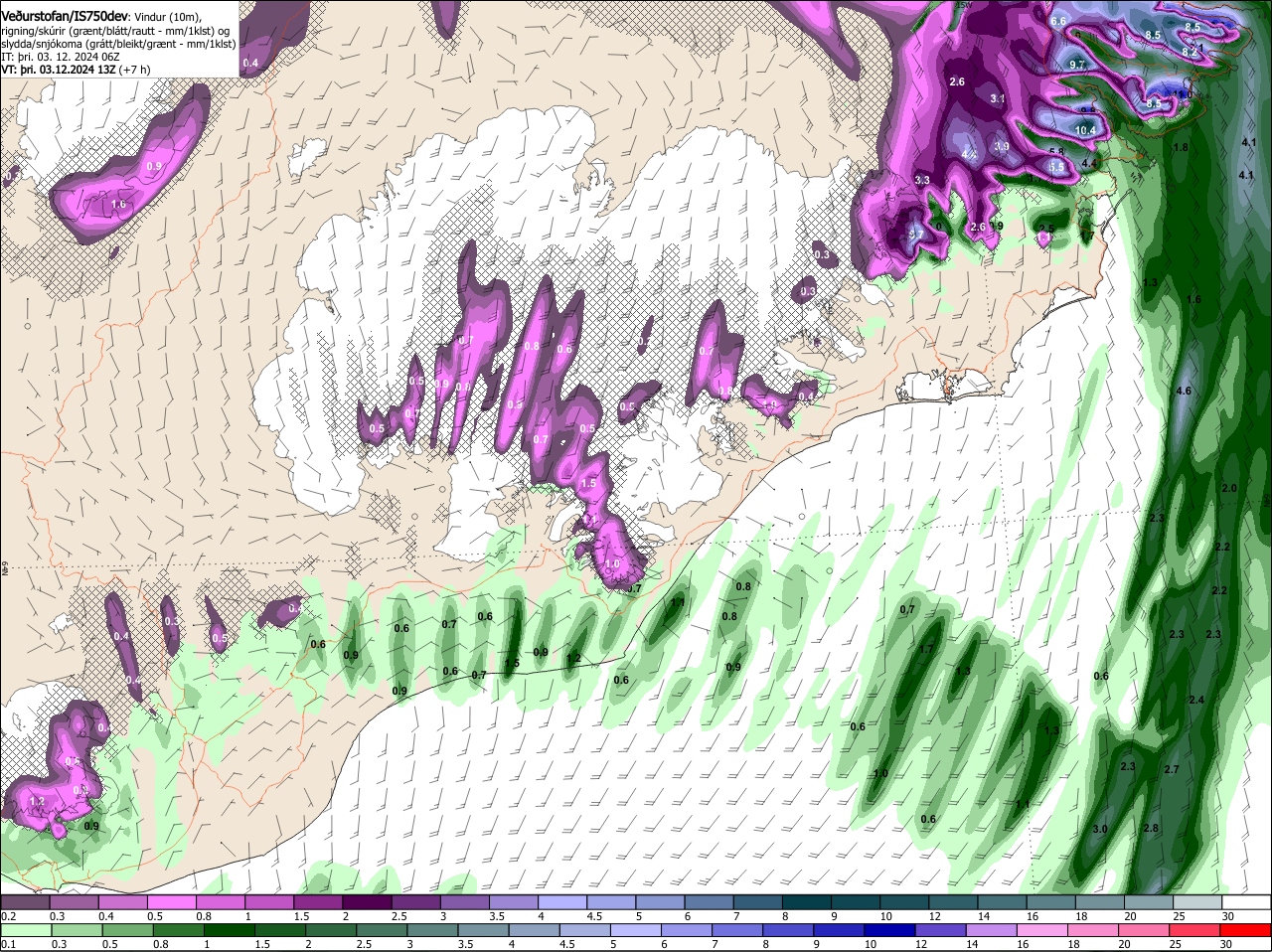Click the Veðurstofan/IS750dev title text

coord(65,17)
